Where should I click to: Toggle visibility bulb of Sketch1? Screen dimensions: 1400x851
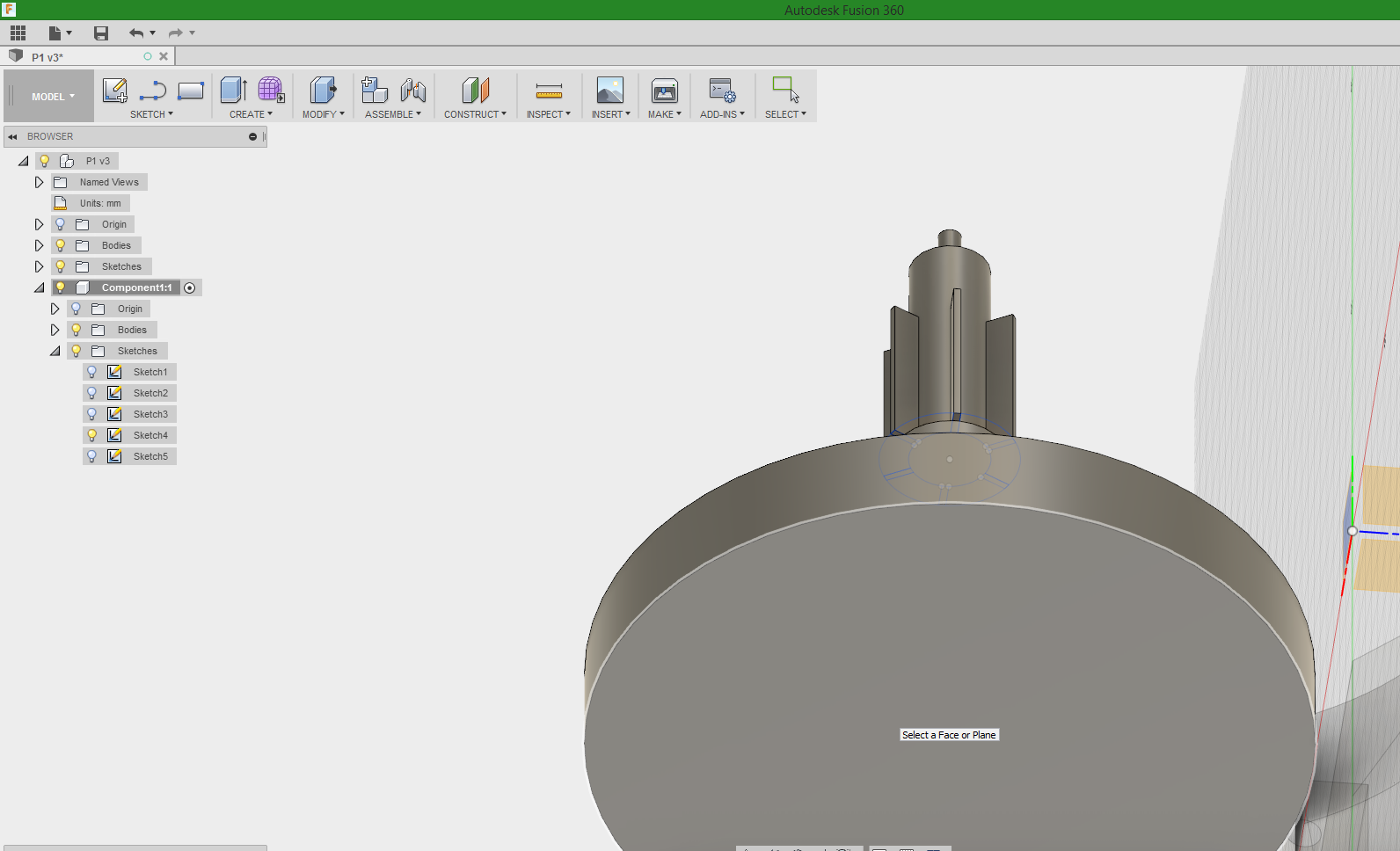[91, 372]
